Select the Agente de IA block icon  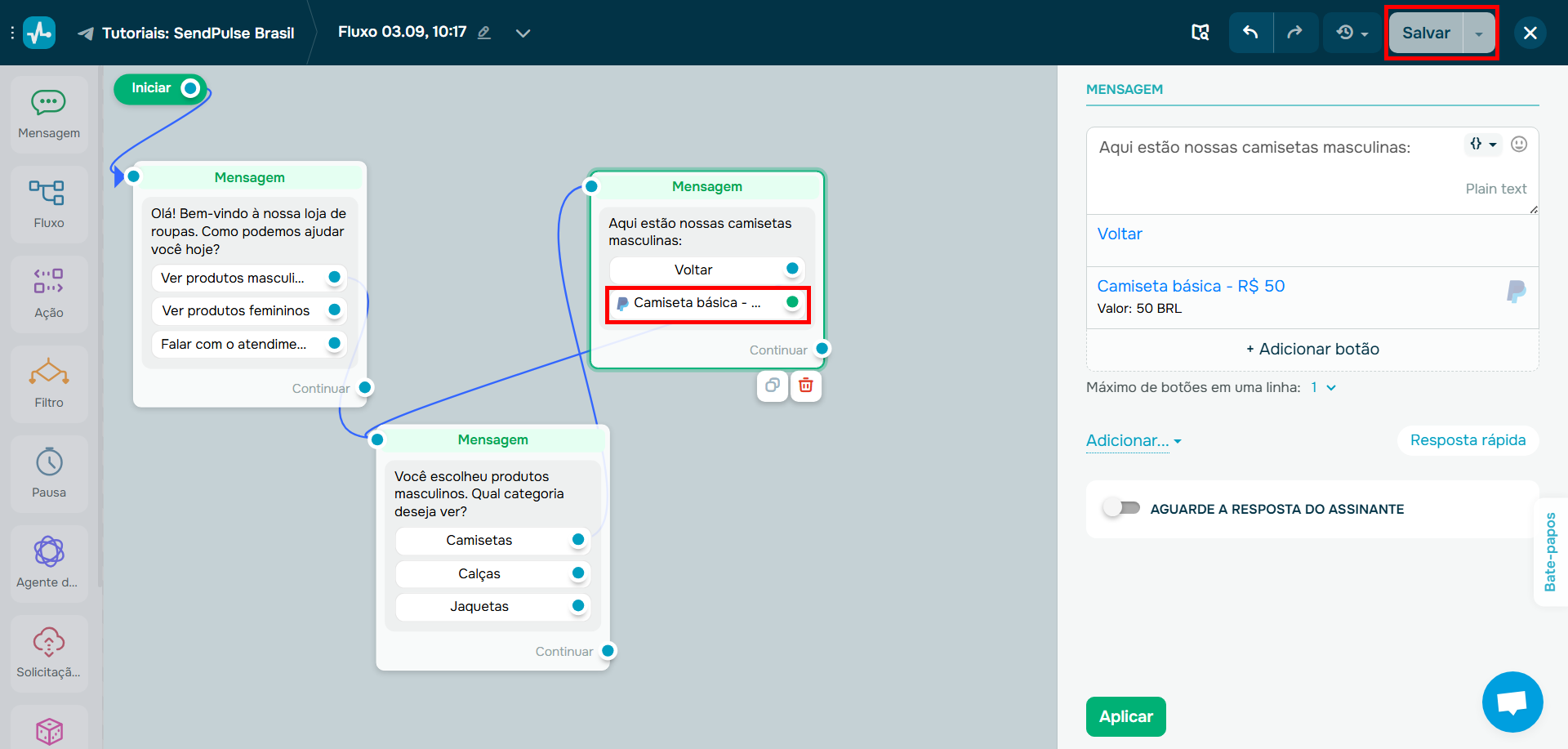[x=49, y=562]
